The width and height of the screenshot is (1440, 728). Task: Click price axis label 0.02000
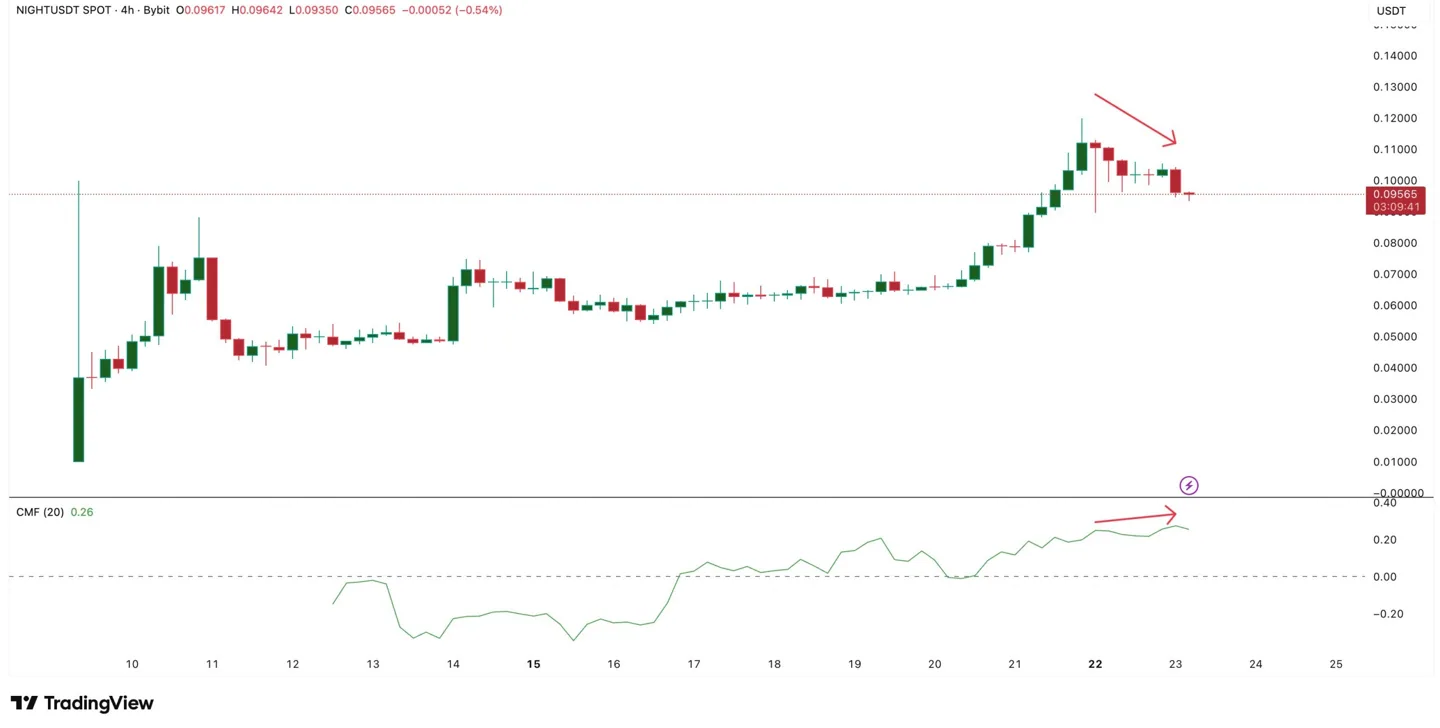pyautogui.click(x=1395, y=430)
